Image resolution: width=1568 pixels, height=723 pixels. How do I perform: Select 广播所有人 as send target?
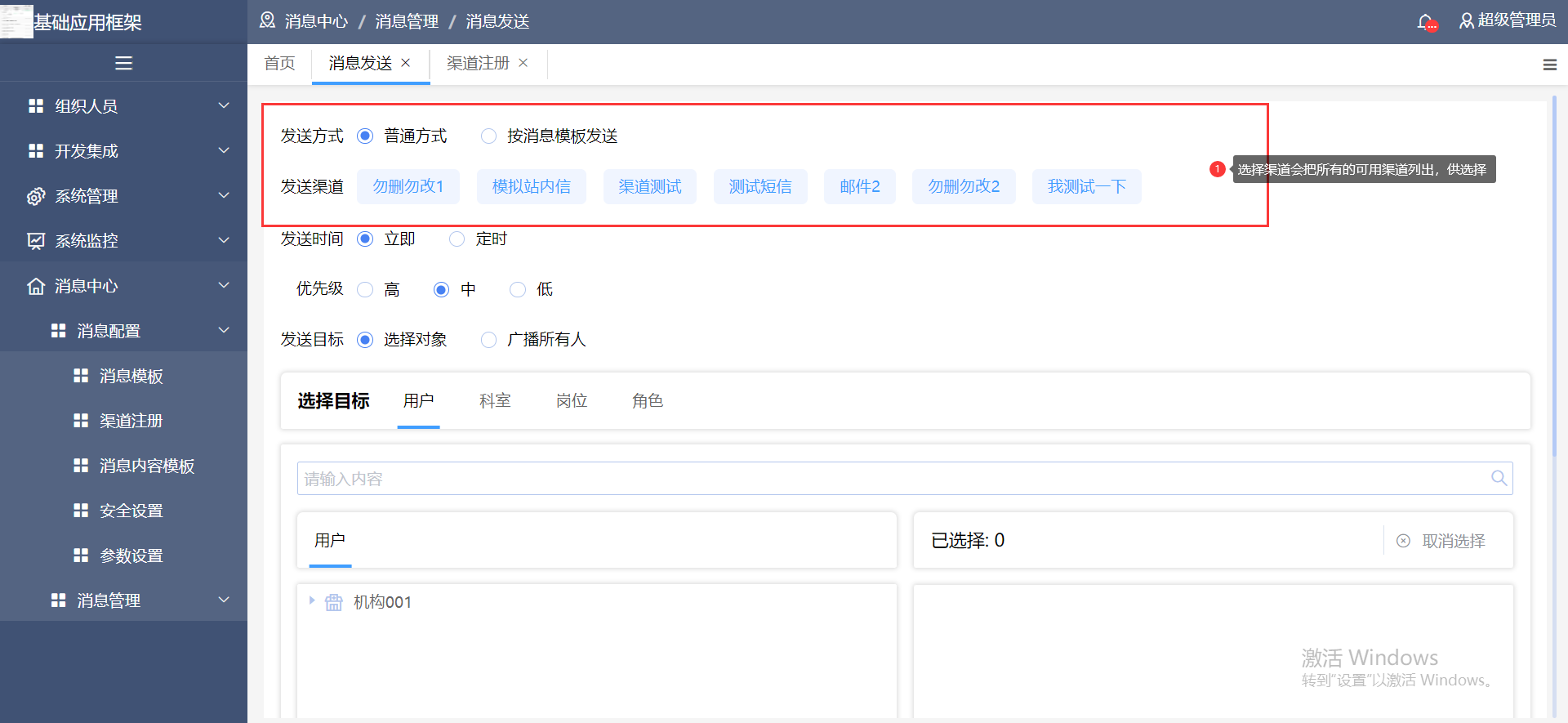(488, 339)
